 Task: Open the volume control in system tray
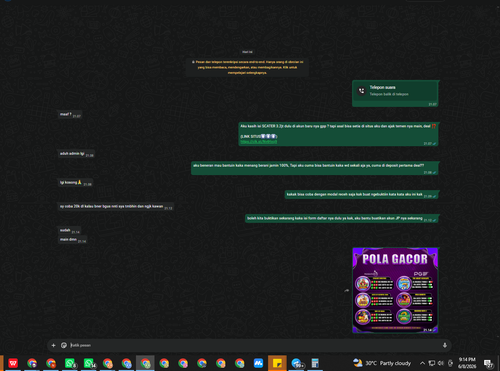coord(441,363)
